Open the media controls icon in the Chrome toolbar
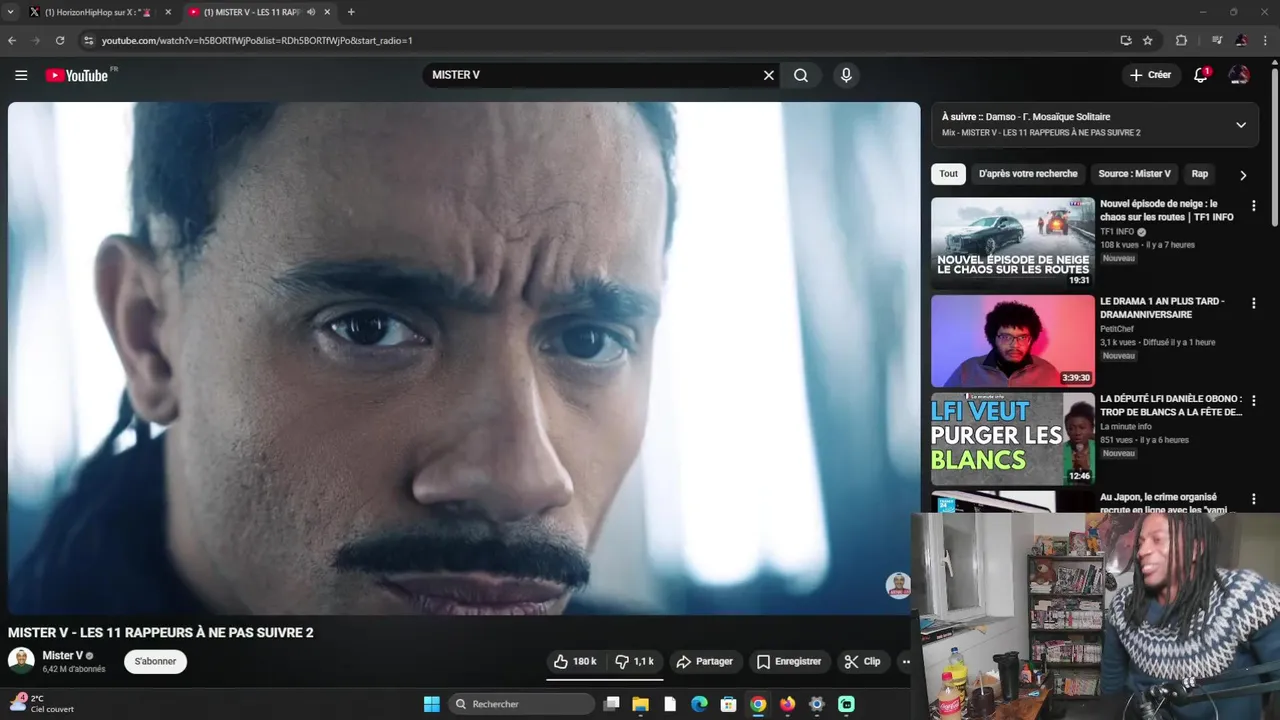The width and height of the screenshot is (1280, 720). point(1217,40)
